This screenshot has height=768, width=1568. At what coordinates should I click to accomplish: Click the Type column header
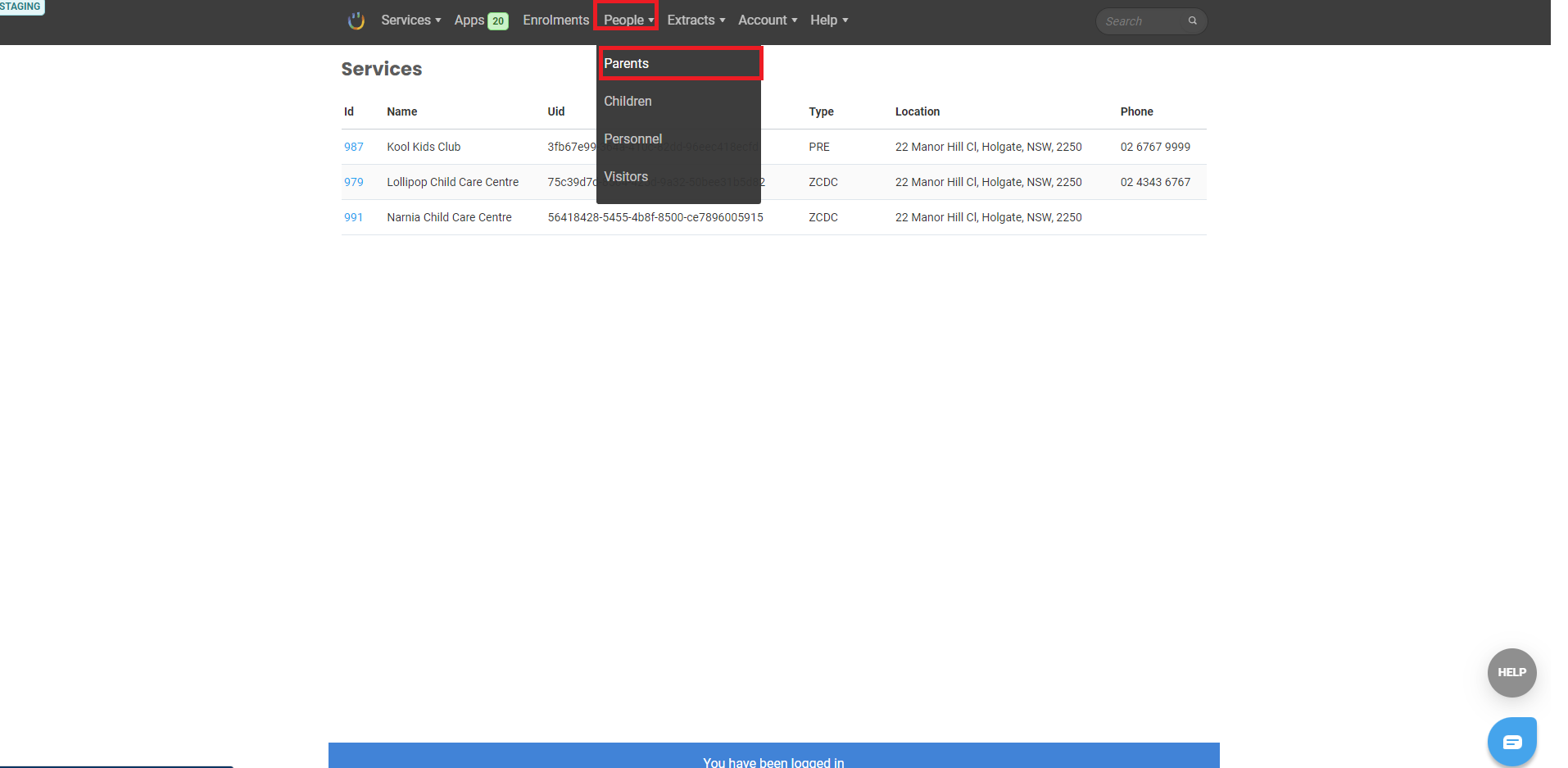(821, 111)
